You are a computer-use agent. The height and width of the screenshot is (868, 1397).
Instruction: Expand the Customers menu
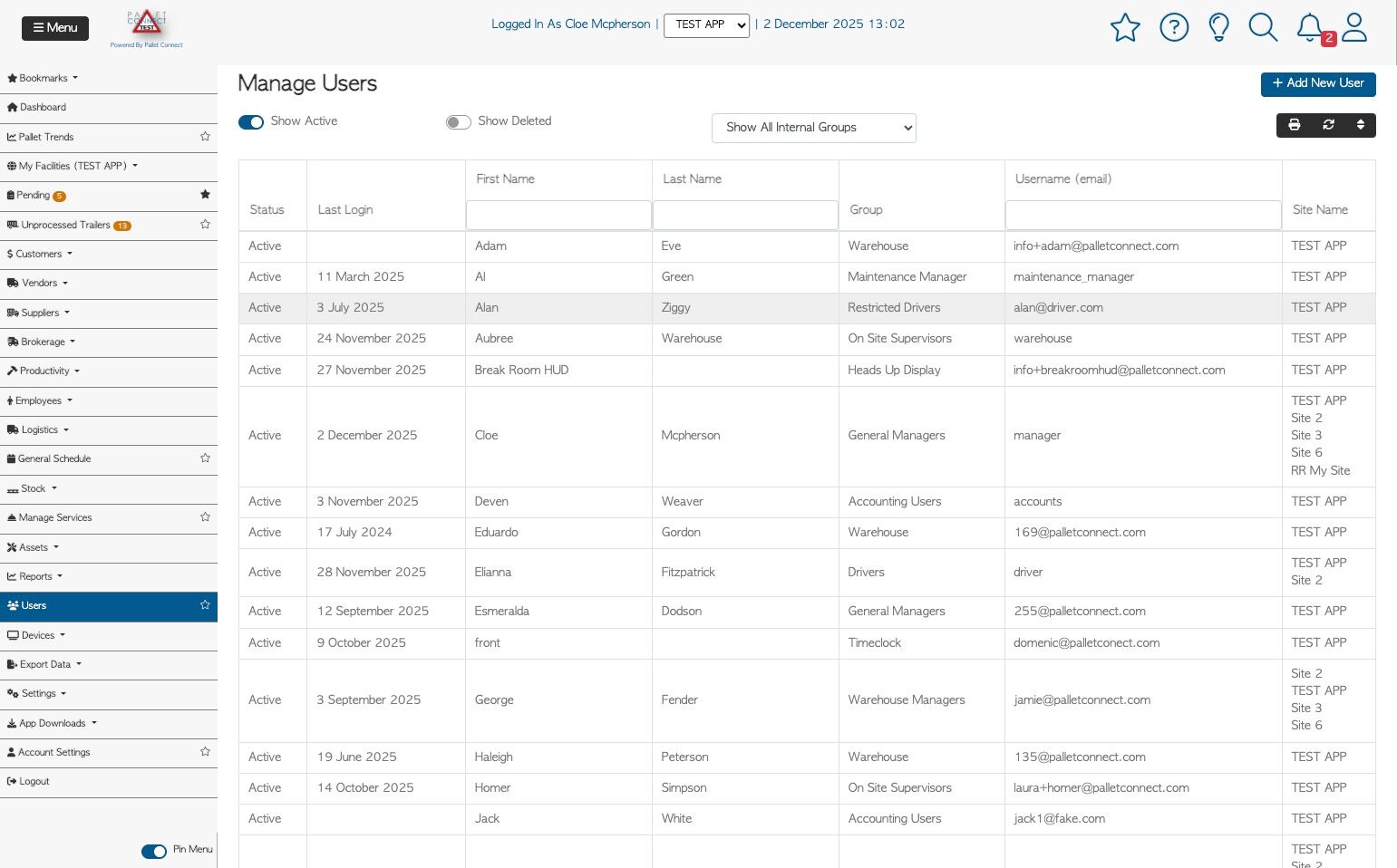tap(109, 254)
